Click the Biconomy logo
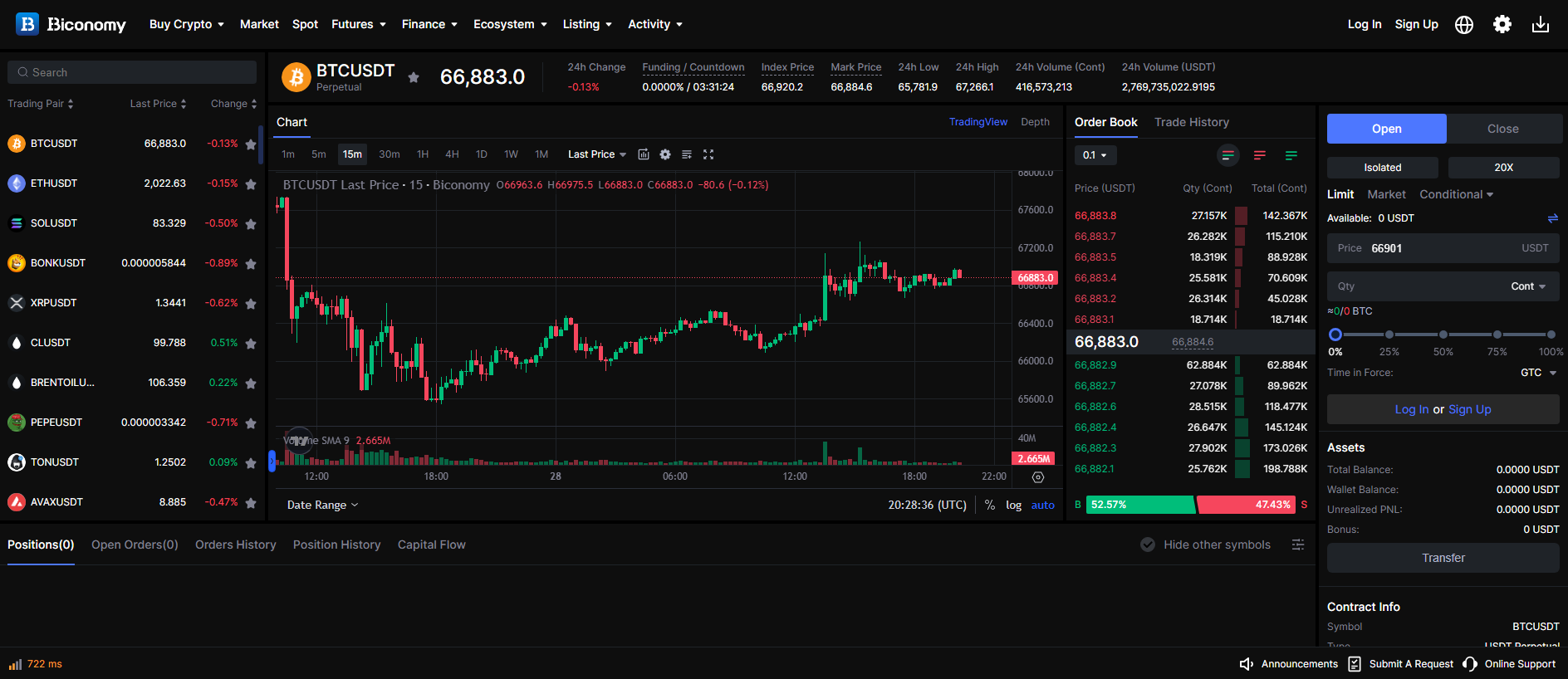The image size is (1568, 679). pyautogui.click(x=71, y=24)
